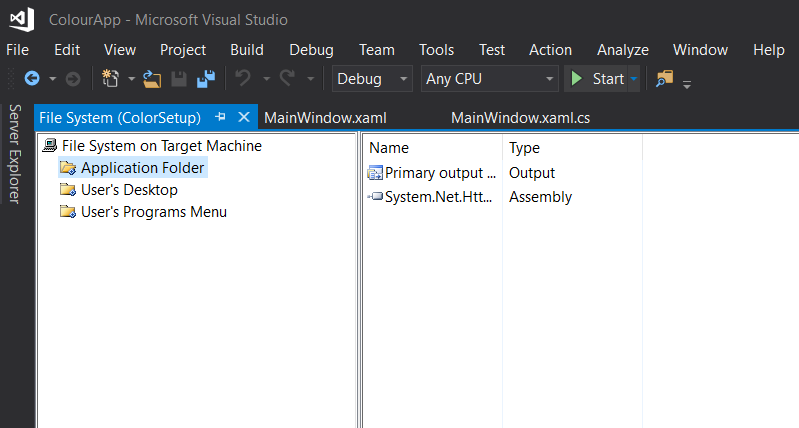Open file with the folder icon
This screenshot has width=799, height=428.
click(152, 79)
